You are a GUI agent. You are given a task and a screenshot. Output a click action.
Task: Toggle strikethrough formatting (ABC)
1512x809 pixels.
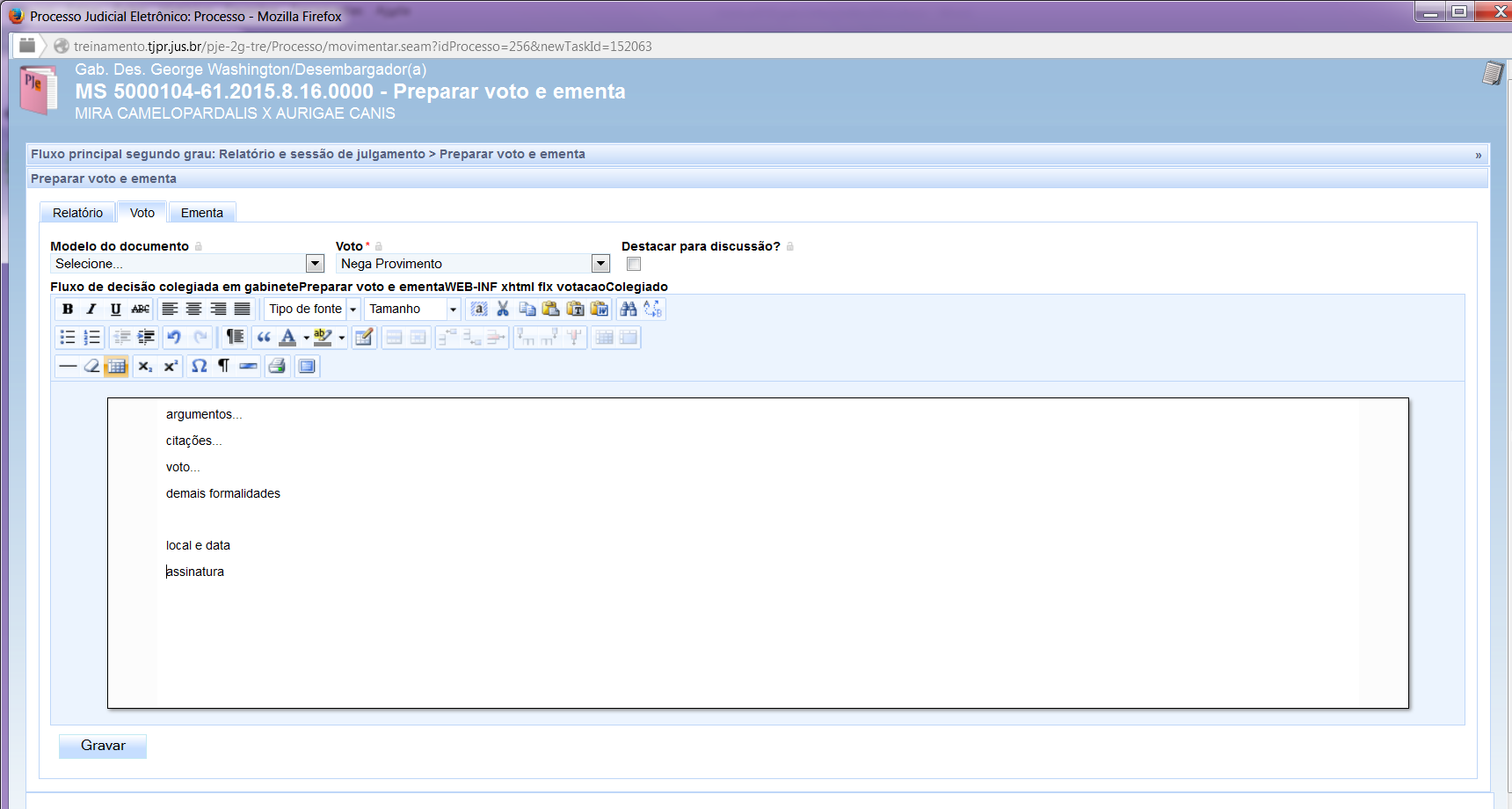click(x=140, y=309)
